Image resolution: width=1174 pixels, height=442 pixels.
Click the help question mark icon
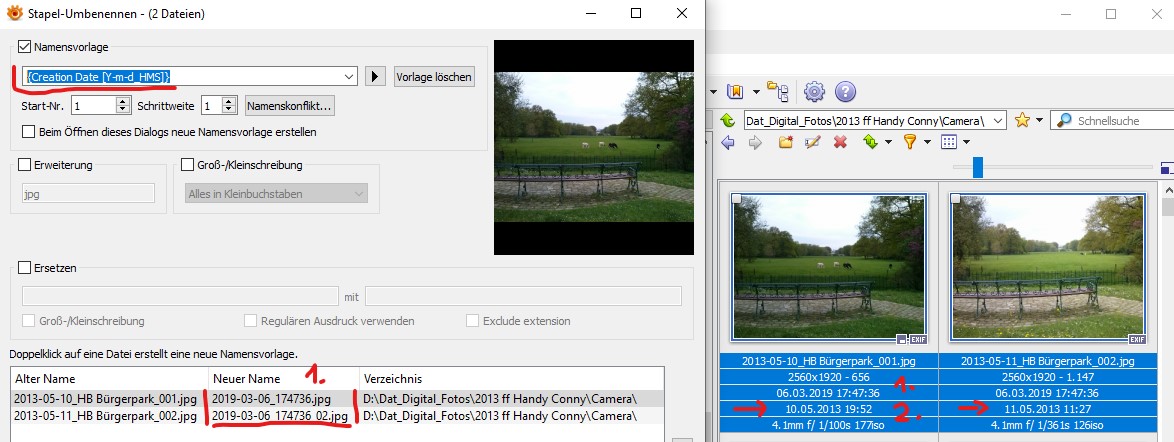[x=845, y=92]
